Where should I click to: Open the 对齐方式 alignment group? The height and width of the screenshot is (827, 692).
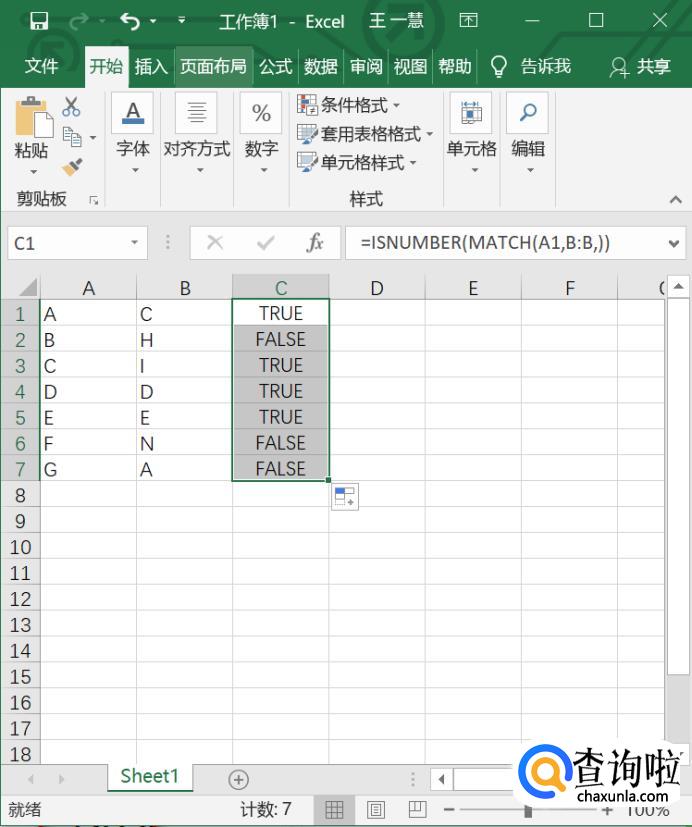coord(197,134)
